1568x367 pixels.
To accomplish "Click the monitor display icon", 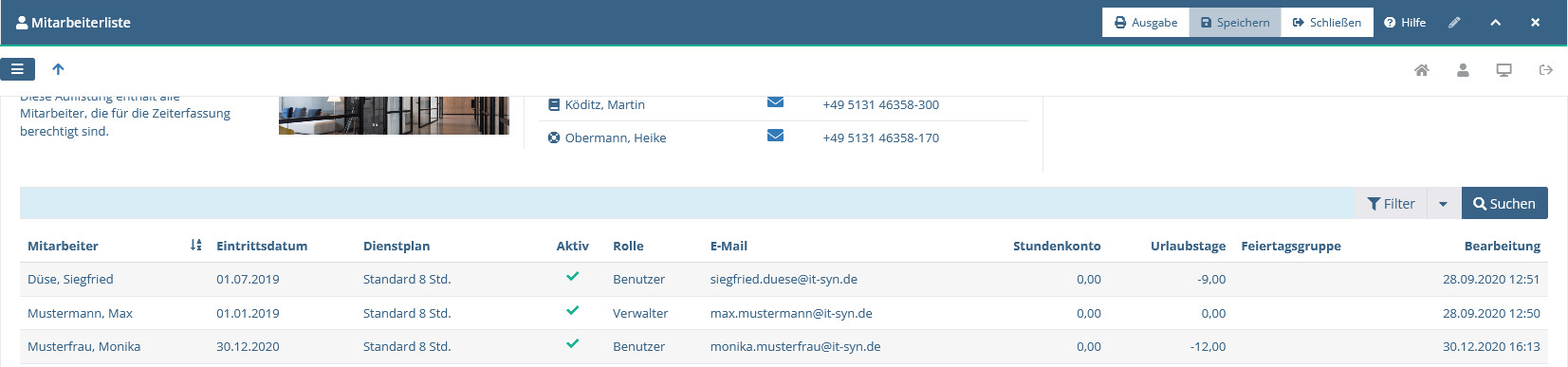I will pyautogui.click(x=1503, y=70).
